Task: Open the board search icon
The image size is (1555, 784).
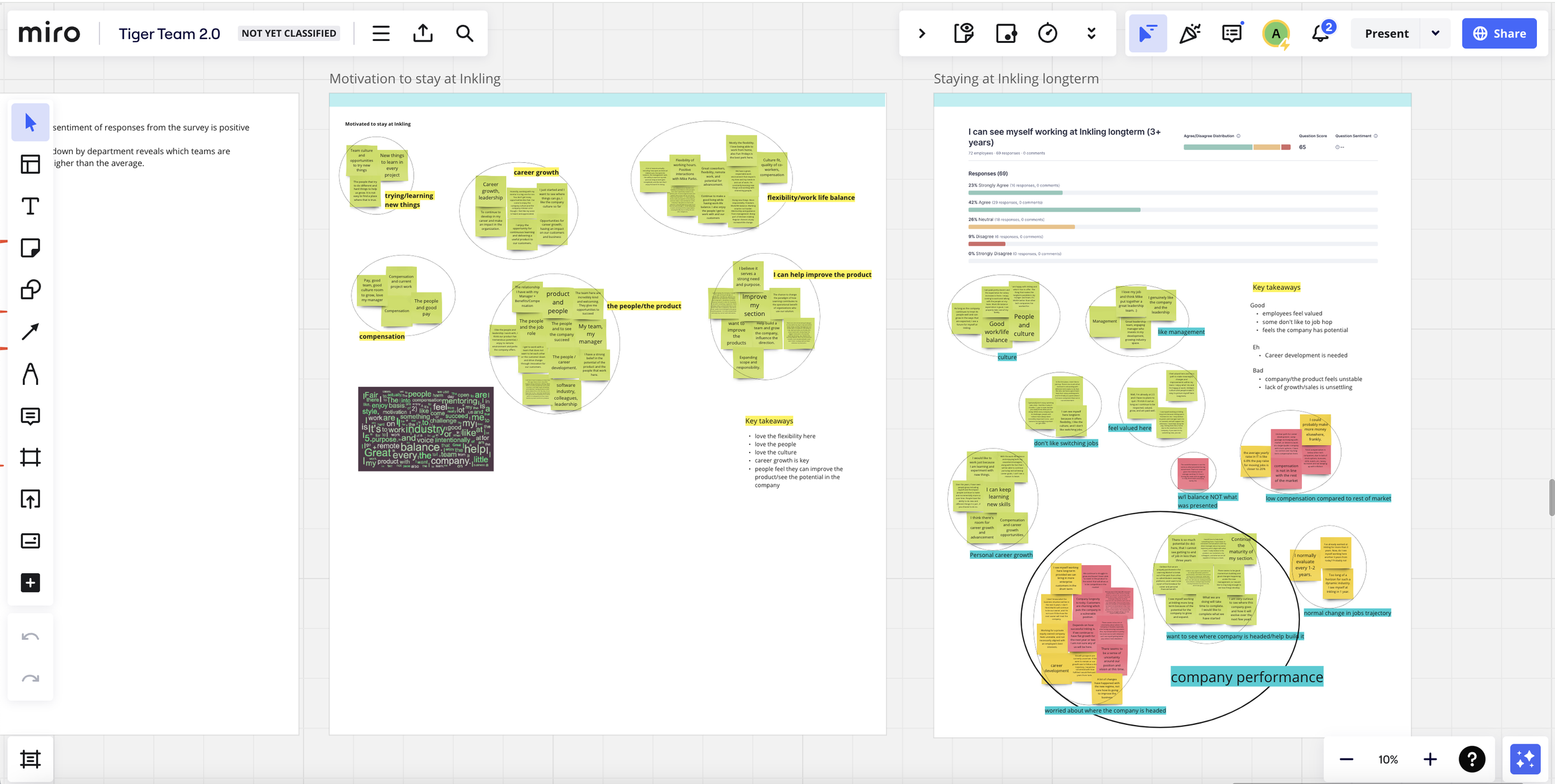Action: (465, 34)
